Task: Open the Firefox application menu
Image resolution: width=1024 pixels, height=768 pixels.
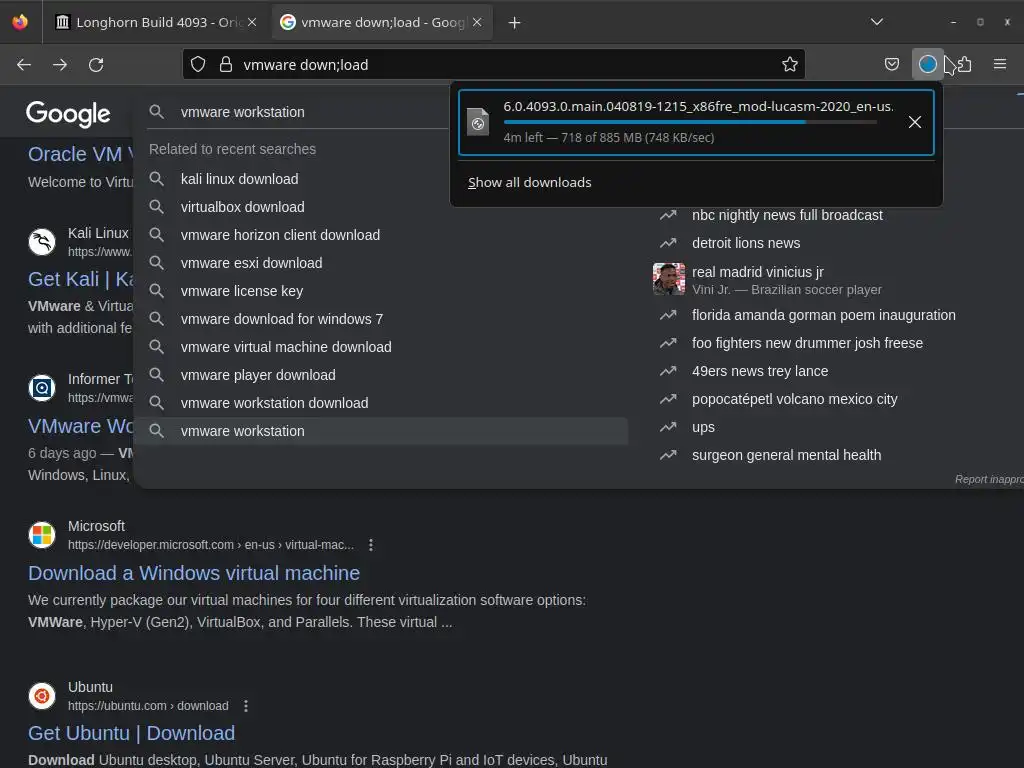Action: [999, 64]
